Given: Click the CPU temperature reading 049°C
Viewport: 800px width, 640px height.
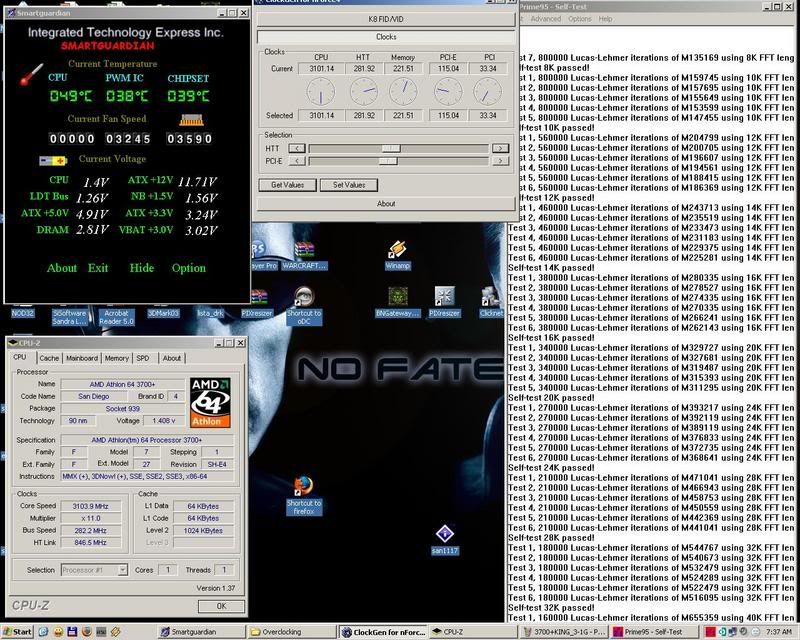Looking at the screenshot, I should (70, 96).
